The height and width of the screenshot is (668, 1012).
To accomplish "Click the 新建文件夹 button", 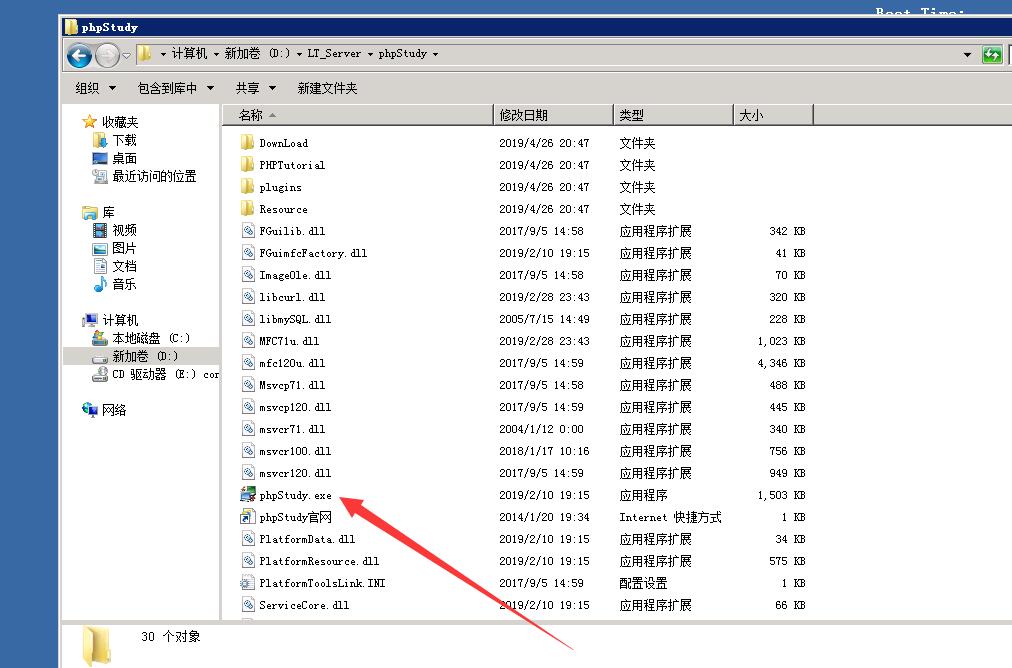I will (327, 88).
